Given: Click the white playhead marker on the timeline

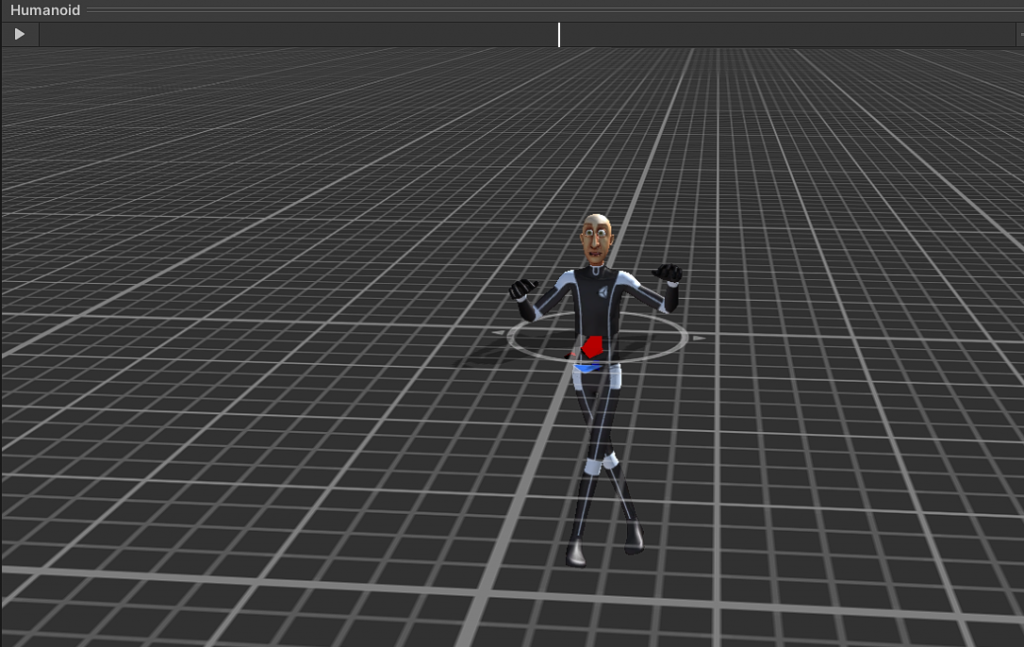Looking at the screenshot, I should (559, 35).
